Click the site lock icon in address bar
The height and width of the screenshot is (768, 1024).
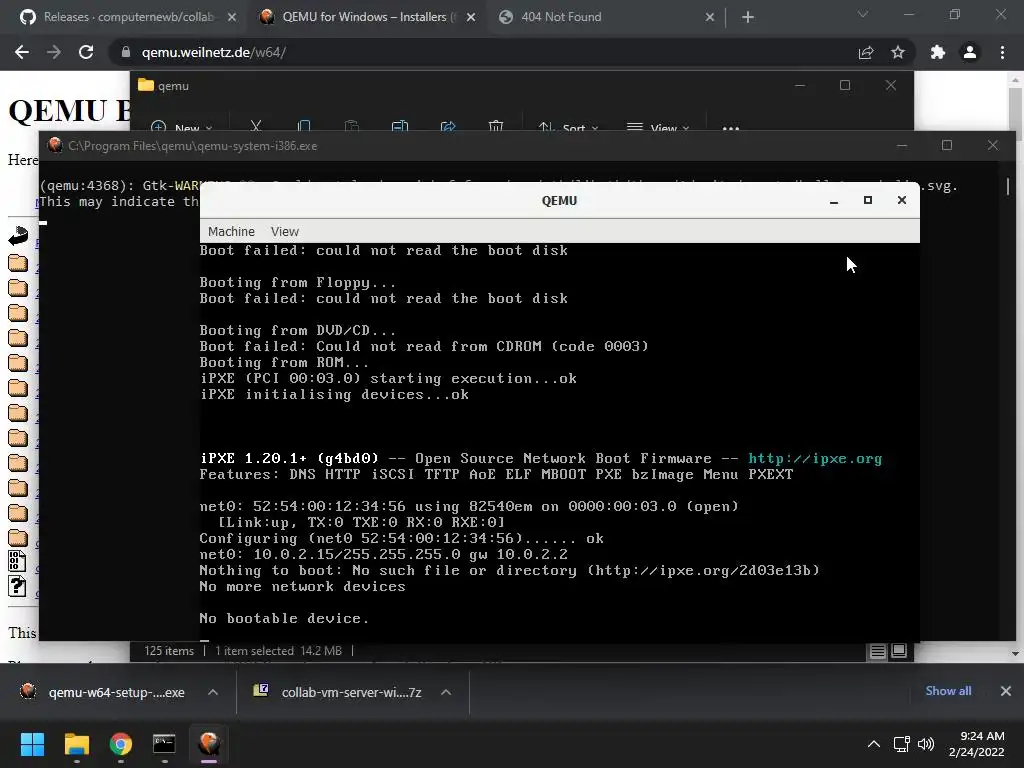[125, 52]
